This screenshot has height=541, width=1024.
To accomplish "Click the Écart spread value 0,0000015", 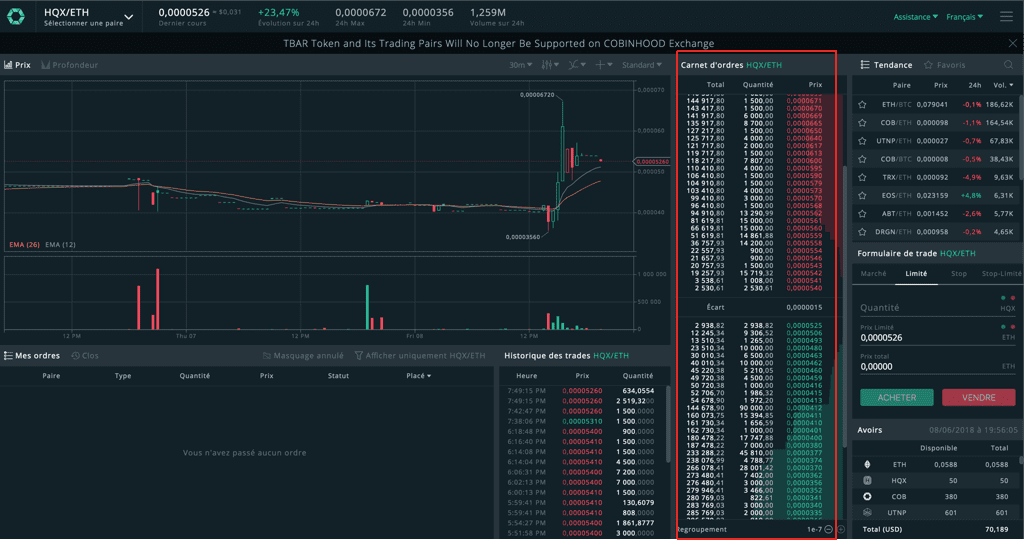I will (804, 307).
